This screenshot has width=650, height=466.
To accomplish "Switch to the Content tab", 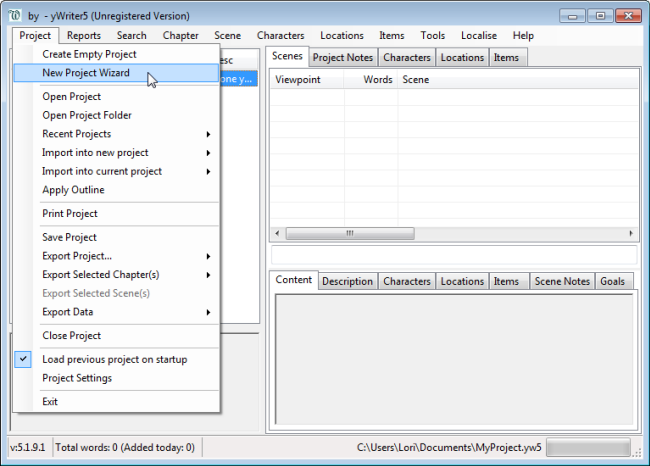I will pyautogui.click(x=293, y=280).
